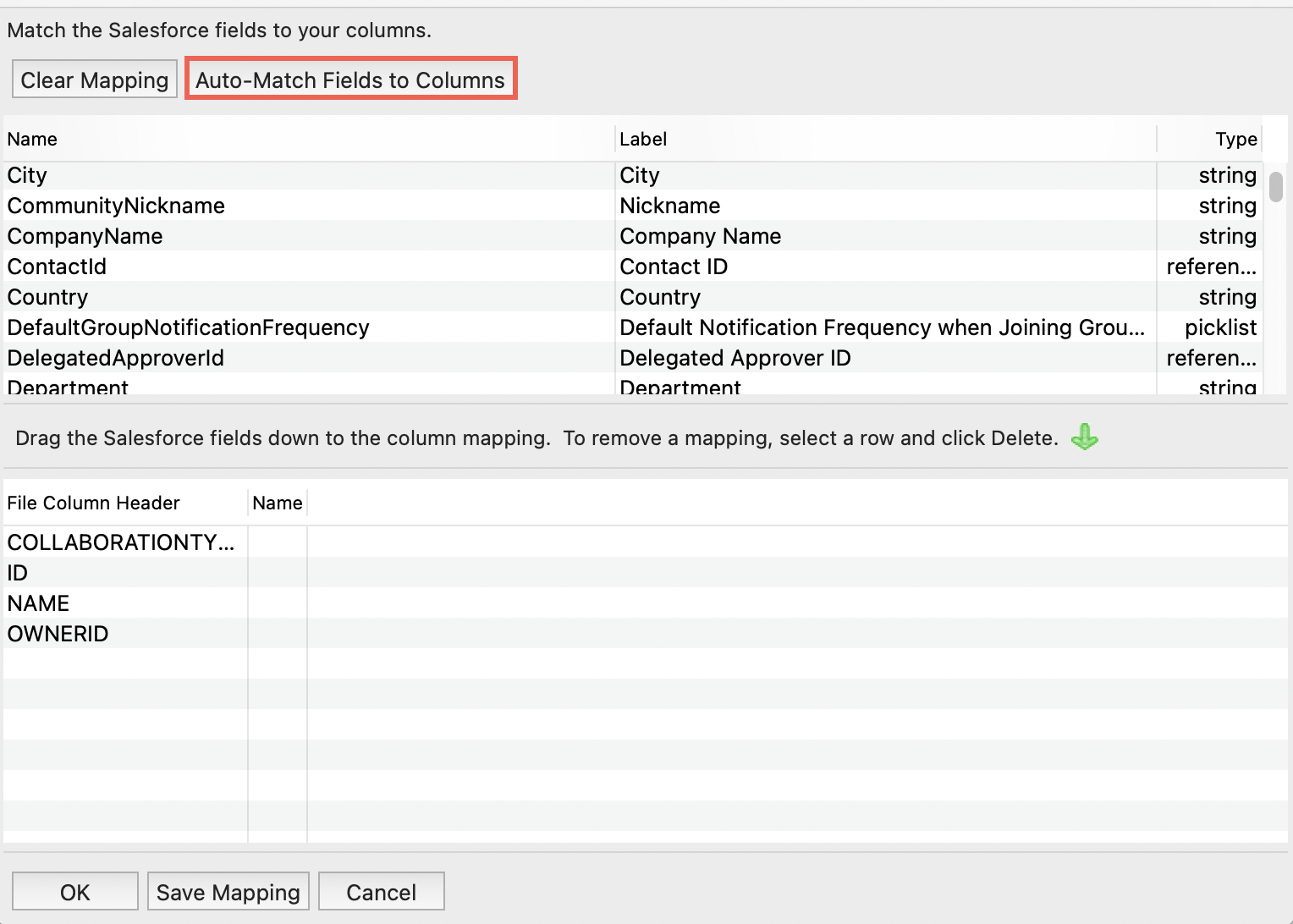Select the DefaultGroupNotificationFrequency field row

633,327
